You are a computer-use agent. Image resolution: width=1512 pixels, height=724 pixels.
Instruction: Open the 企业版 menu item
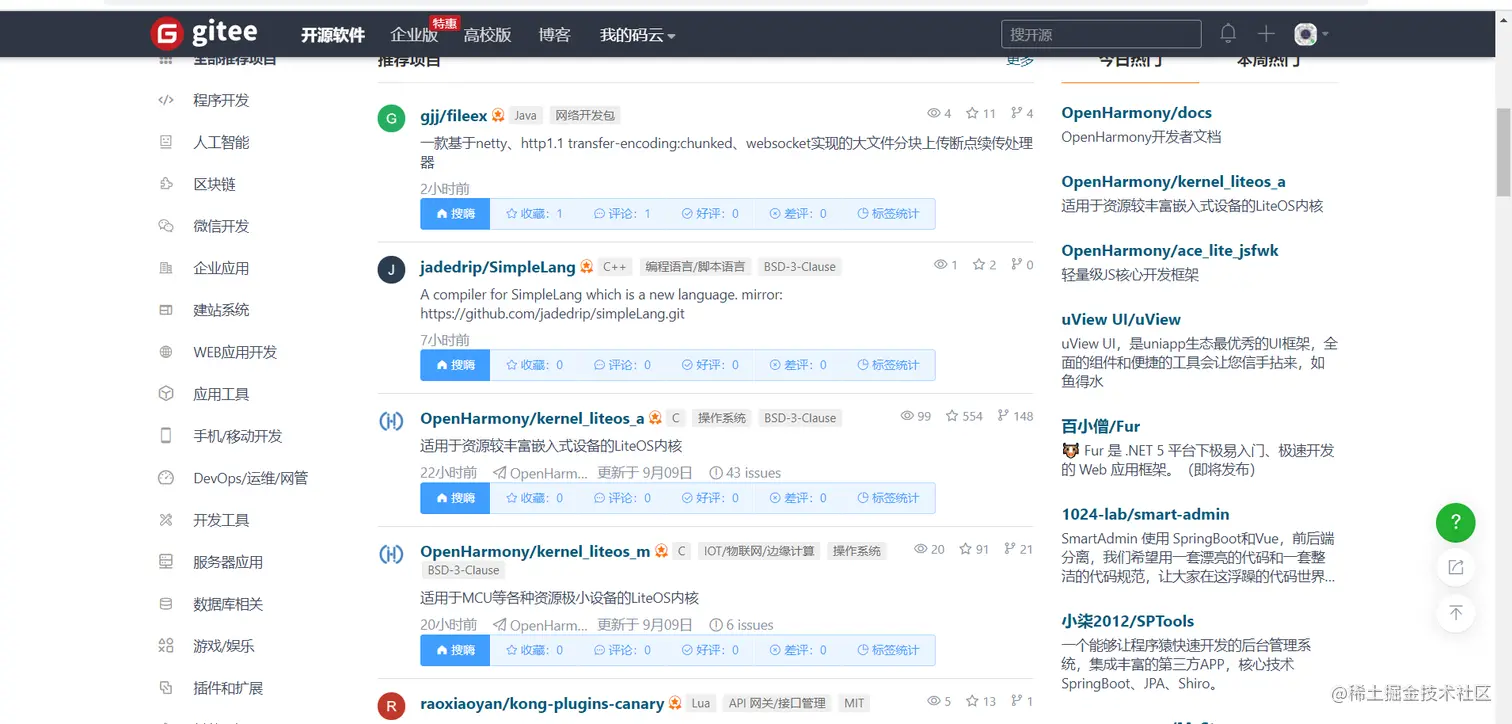(x=414, y=35)
